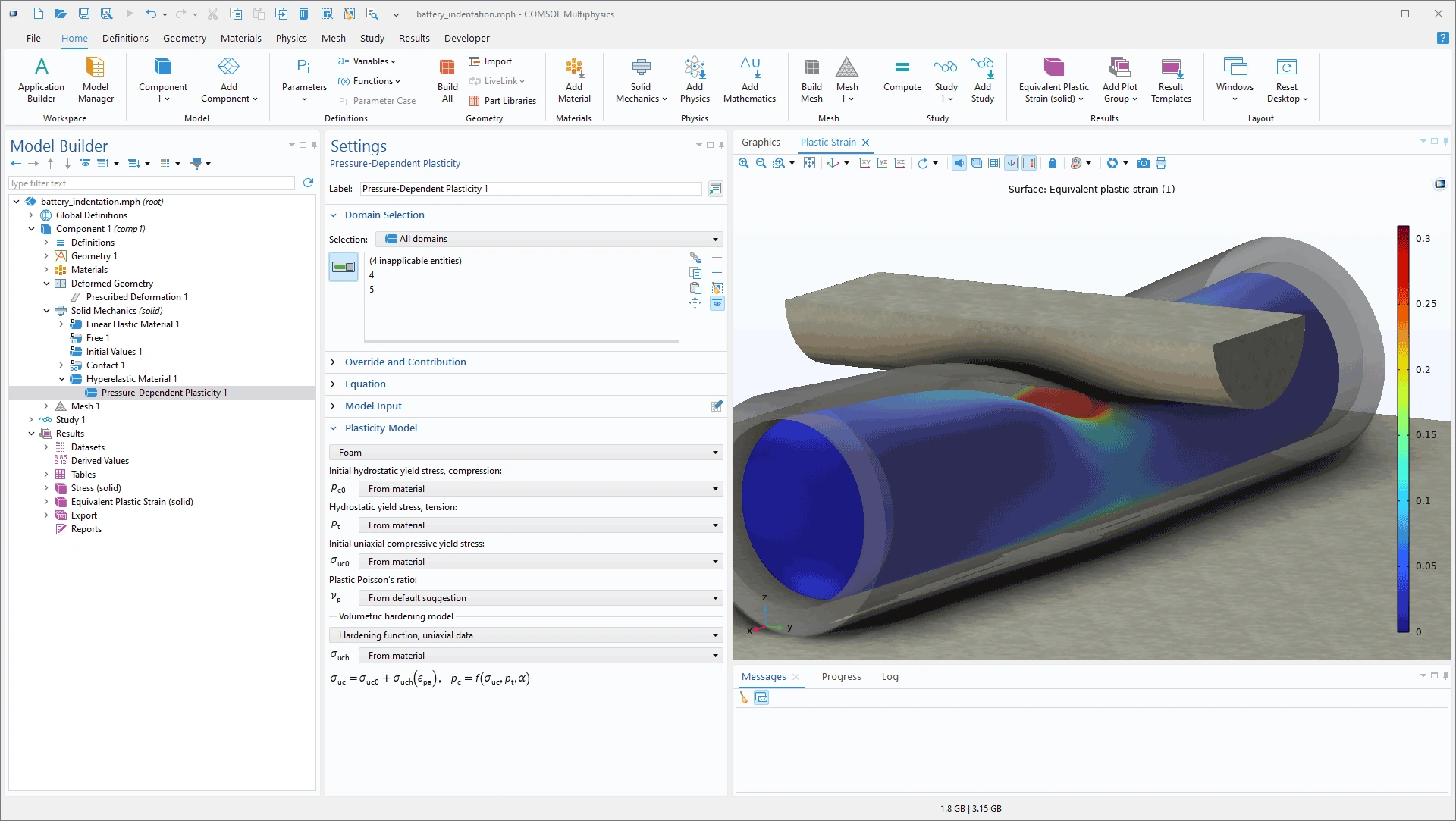Toggle the color legend display button

pos(1029,163)
